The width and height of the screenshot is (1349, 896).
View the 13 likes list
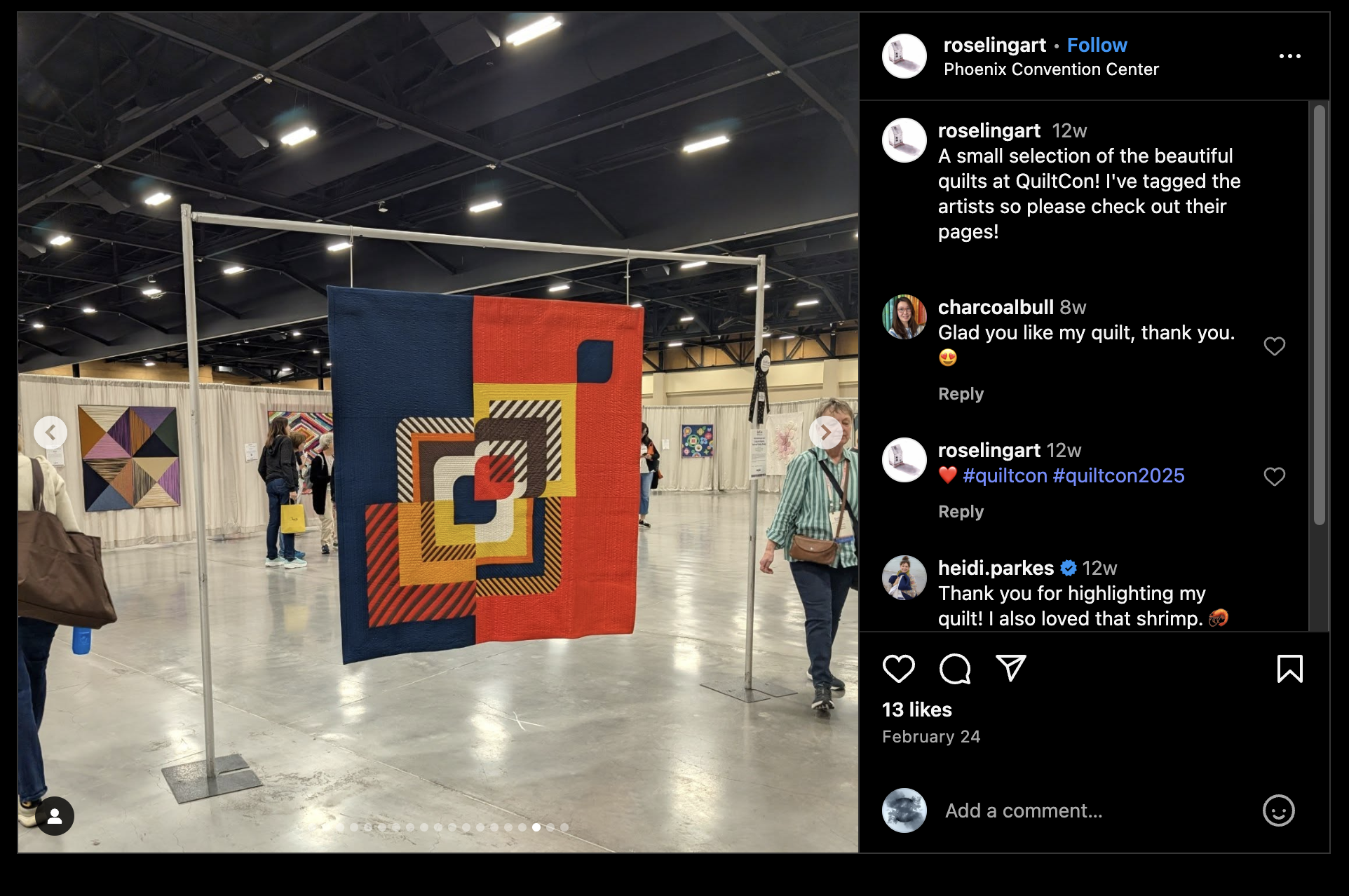(x=917, y=710)
